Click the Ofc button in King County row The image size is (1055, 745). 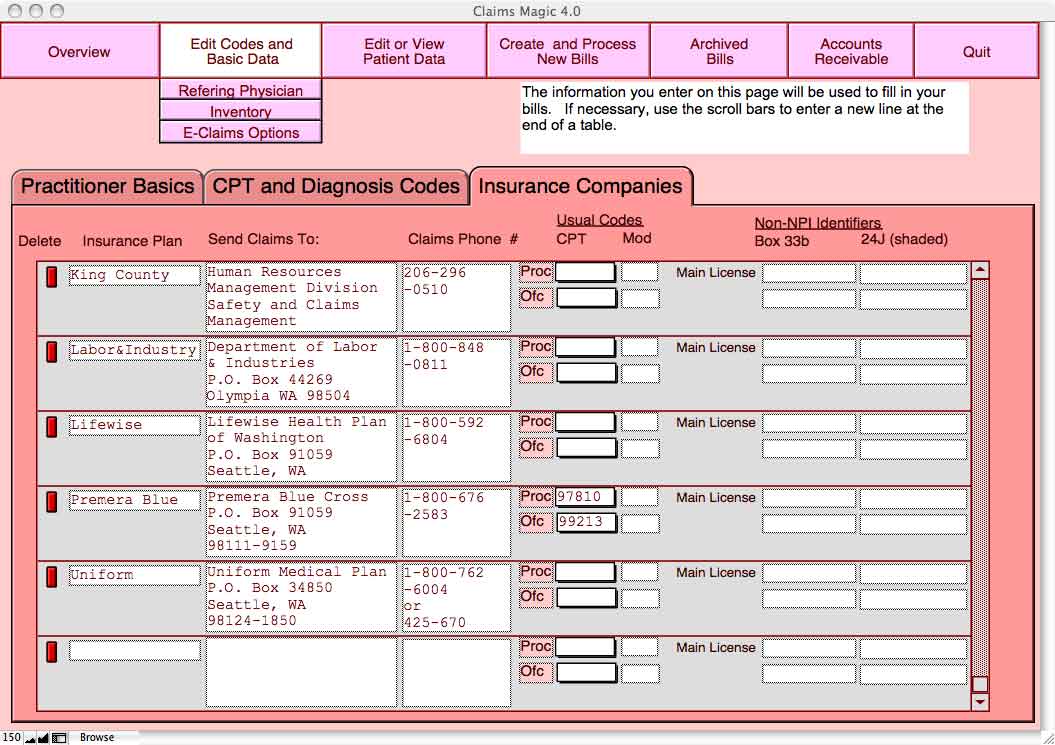pyautogui.click(x=536, y=297)
